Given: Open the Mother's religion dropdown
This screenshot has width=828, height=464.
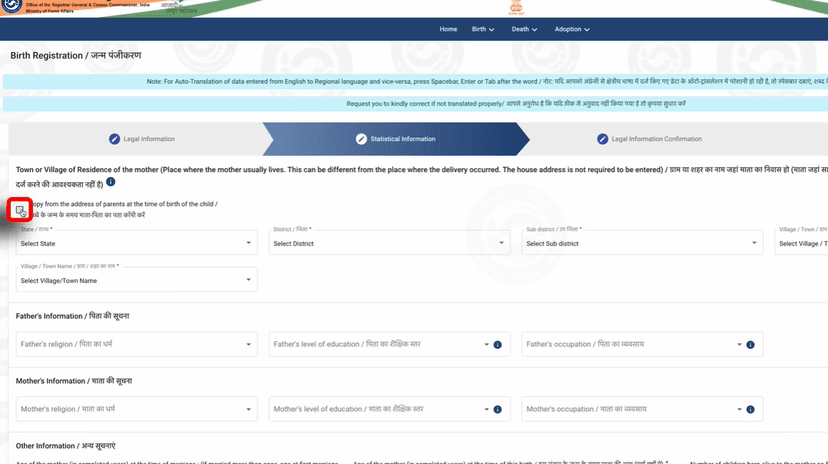Looking at the screenshot, I should pyautogui.click(x=137, y=409).
